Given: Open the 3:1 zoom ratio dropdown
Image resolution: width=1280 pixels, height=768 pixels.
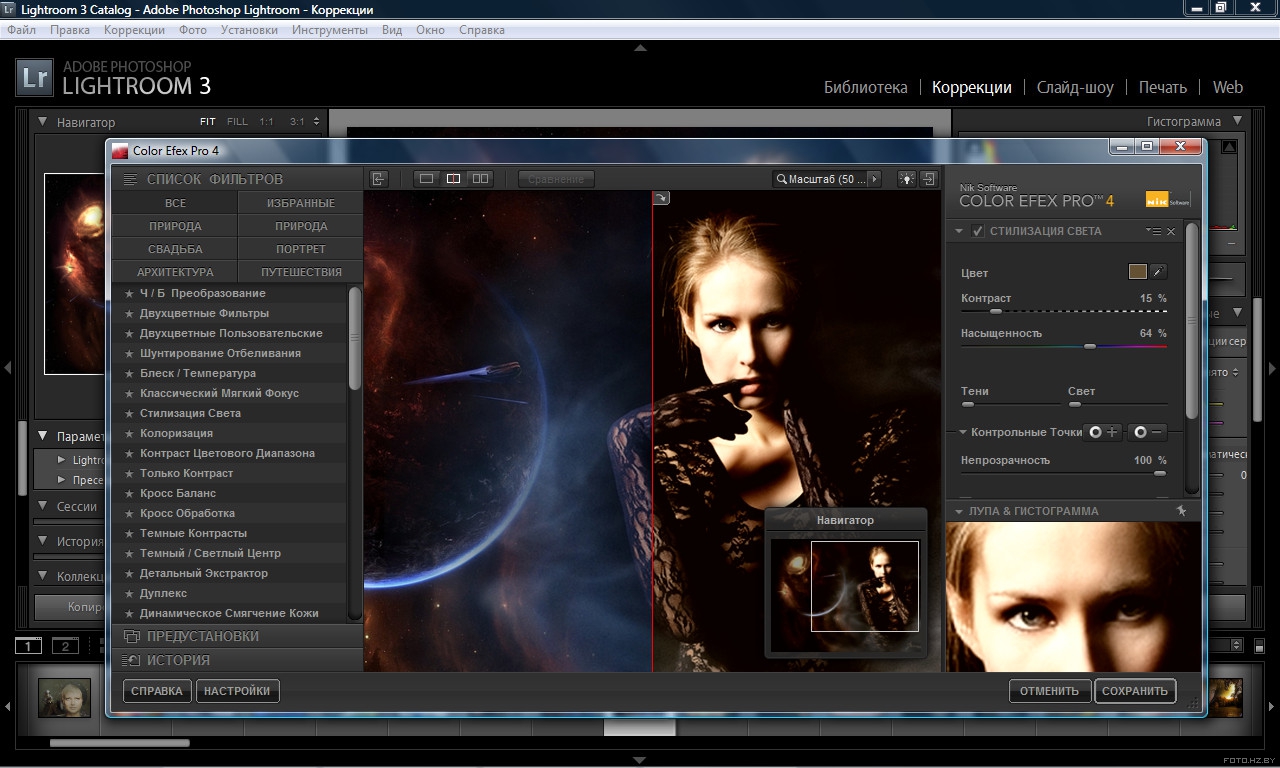Looking at the screenshot, I should [x=317, y=122].
